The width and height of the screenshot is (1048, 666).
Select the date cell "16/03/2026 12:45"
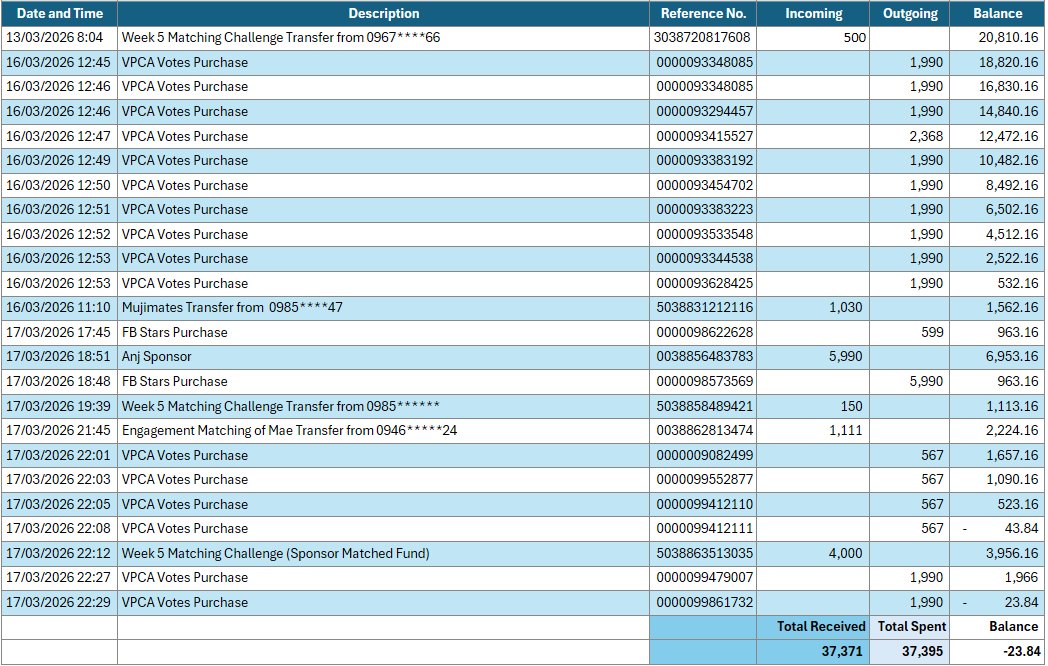click(x=59, y=62)
